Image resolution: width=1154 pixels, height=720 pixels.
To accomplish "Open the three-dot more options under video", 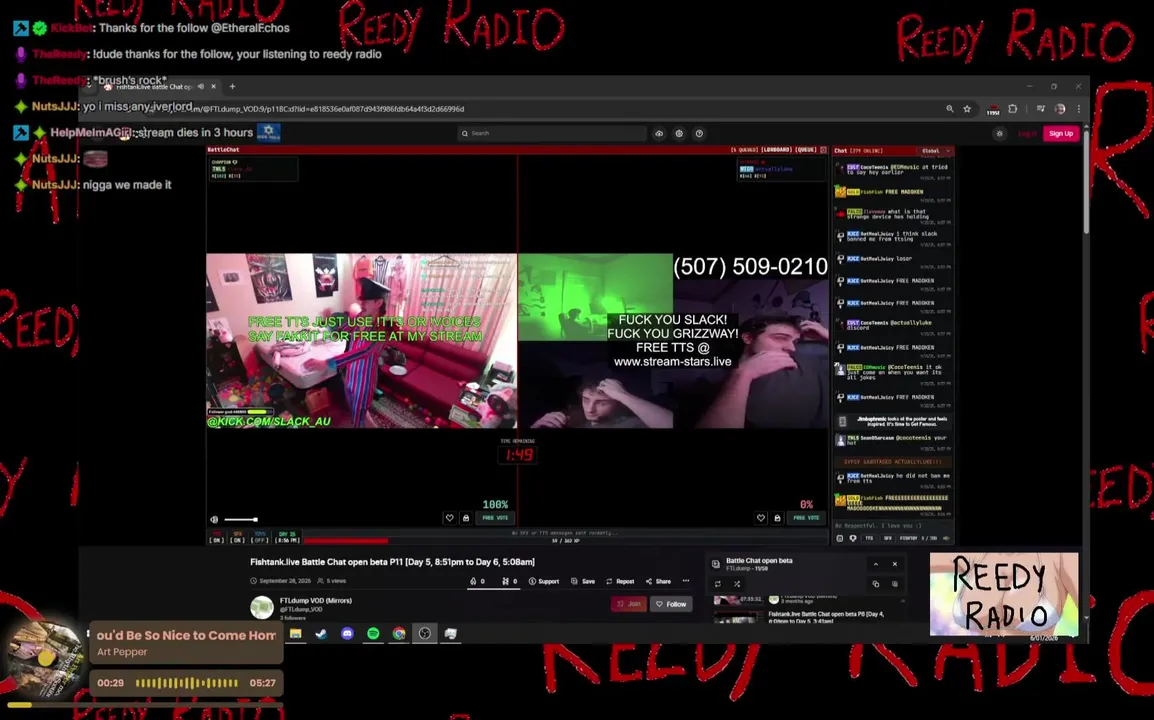I will click(x=686, y=581).
